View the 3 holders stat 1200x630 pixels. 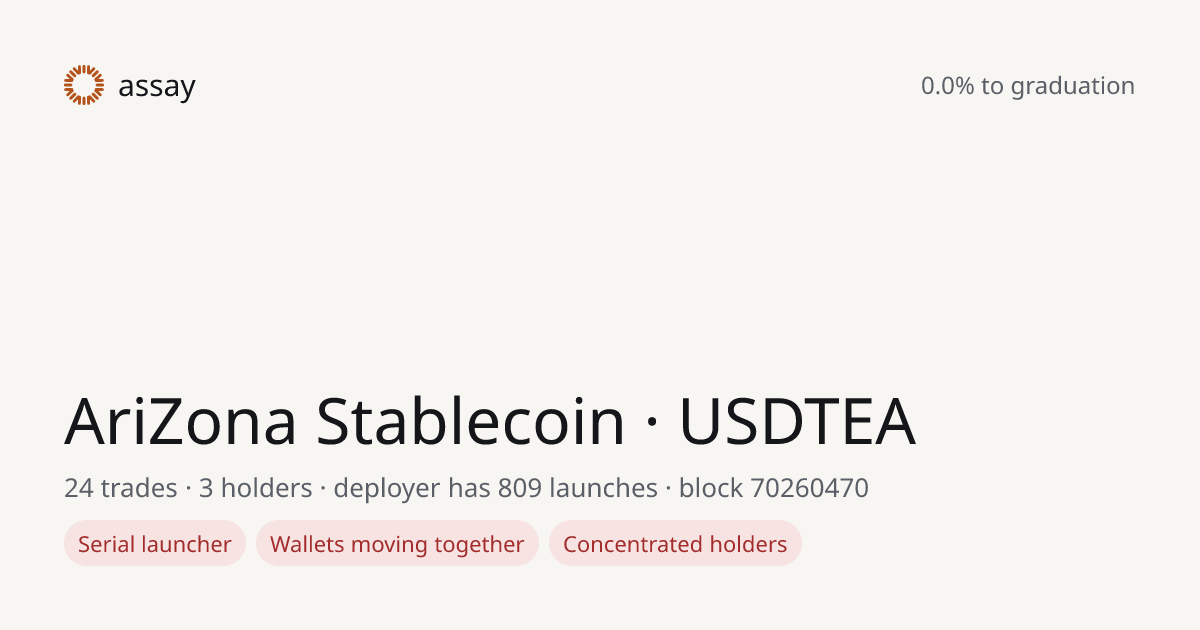pyautogui.click(x=256, y=488)
